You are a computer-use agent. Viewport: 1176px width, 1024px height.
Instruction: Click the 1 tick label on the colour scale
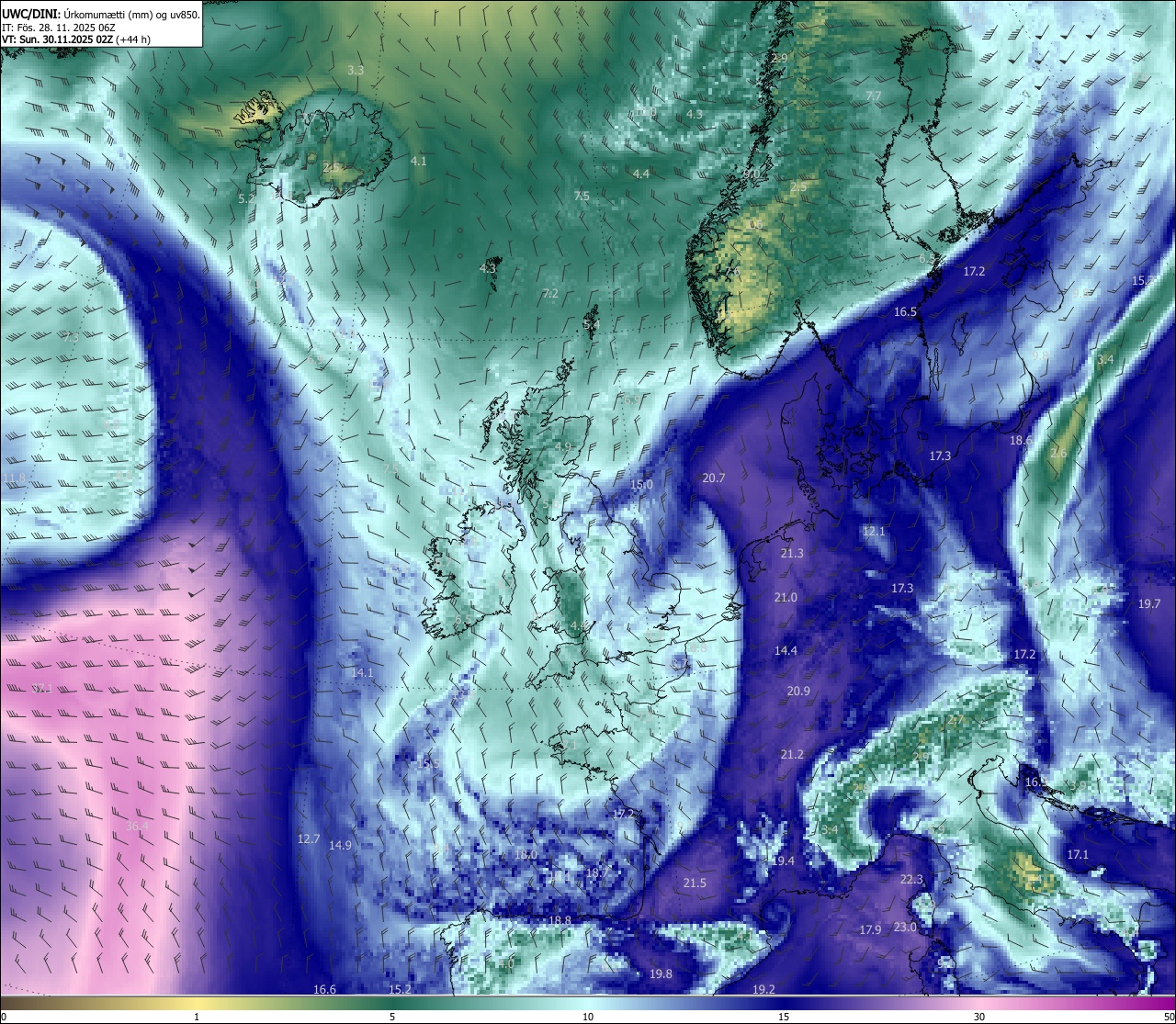coord(197,1017)
